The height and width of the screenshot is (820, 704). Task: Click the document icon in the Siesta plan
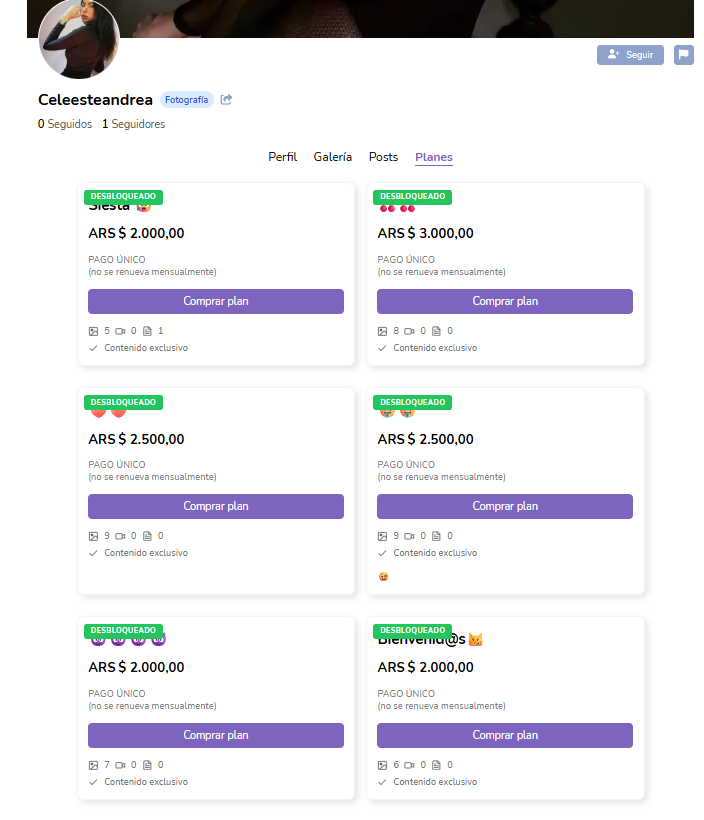click(147, 331)
